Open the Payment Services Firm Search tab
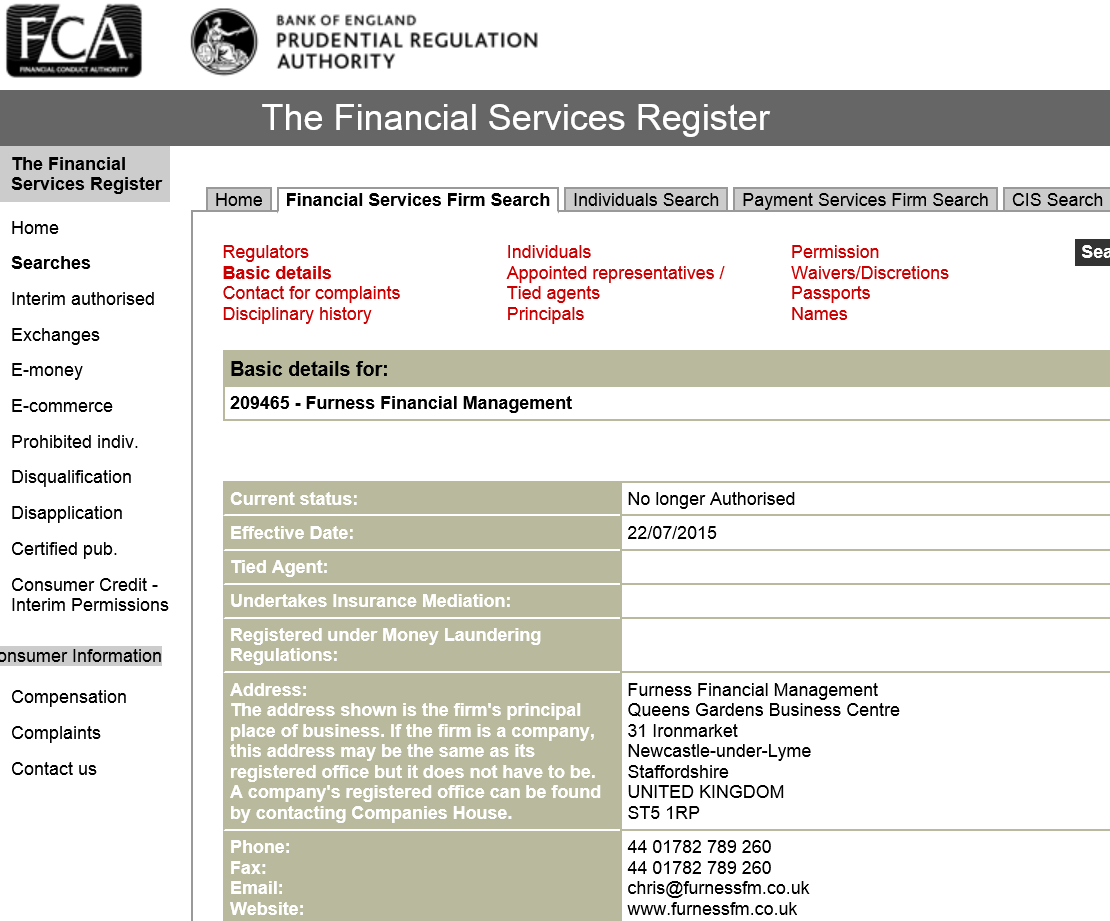Viewport: 1110px width, 921px height. coord(865,200)
